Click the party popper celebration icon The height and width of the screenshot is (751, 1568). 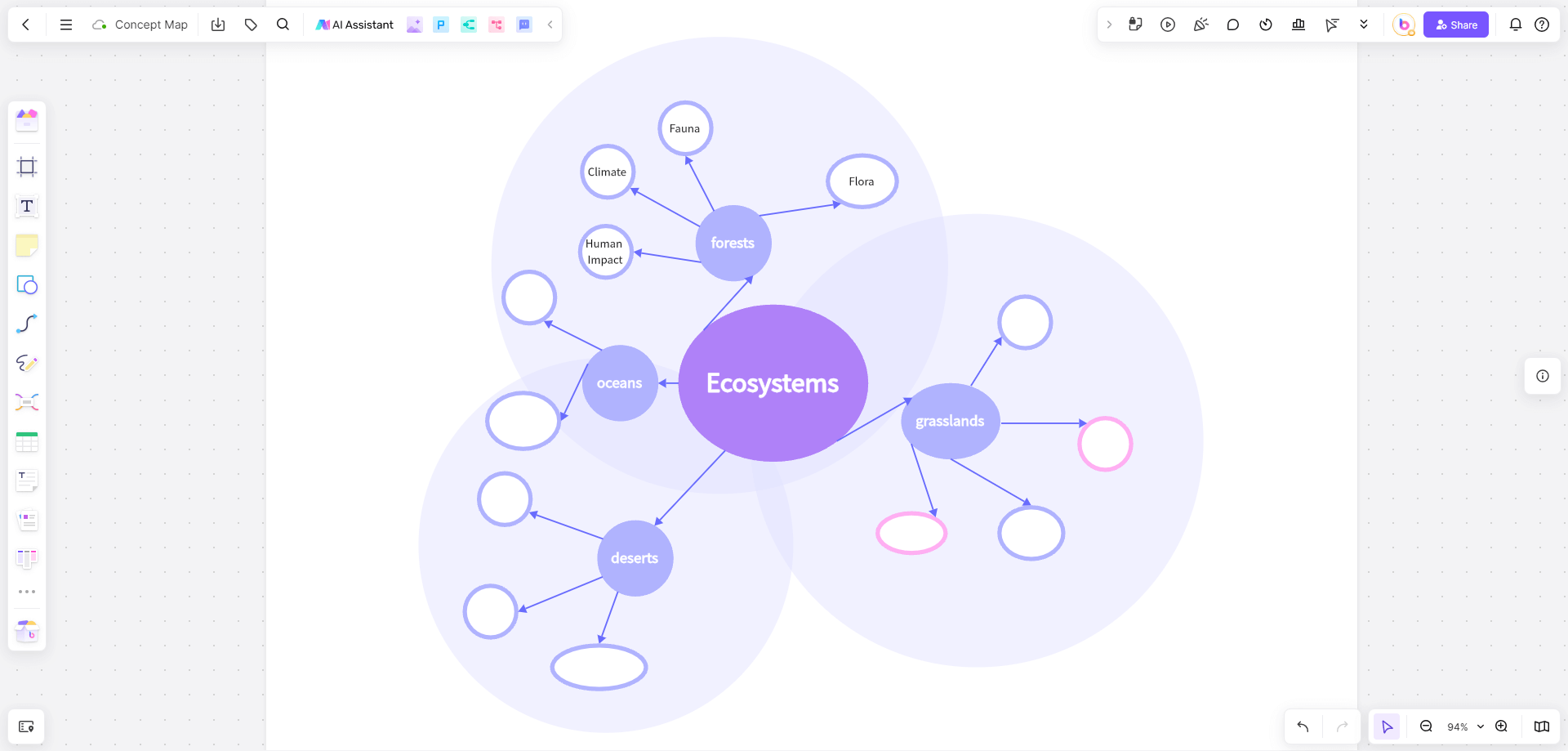pos(1200,25)
